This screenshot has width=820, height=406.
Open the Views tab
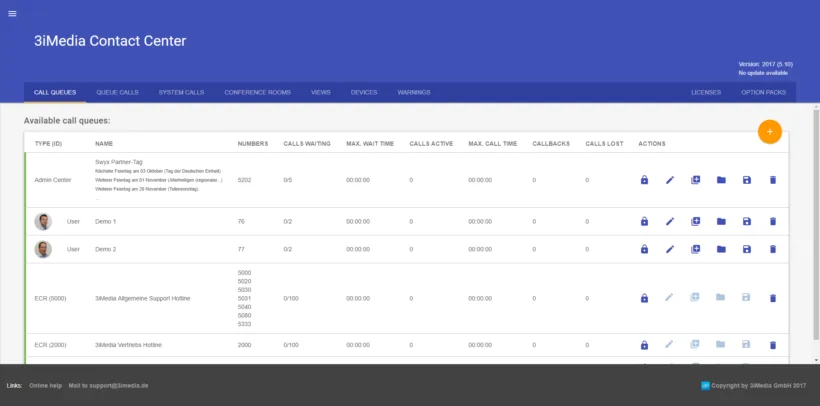[321, 93]
